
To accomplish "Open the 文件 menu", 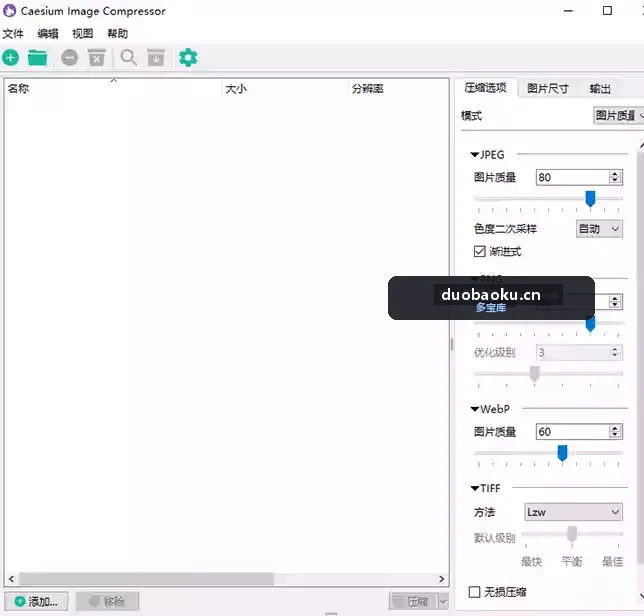I will click(13, 34).
